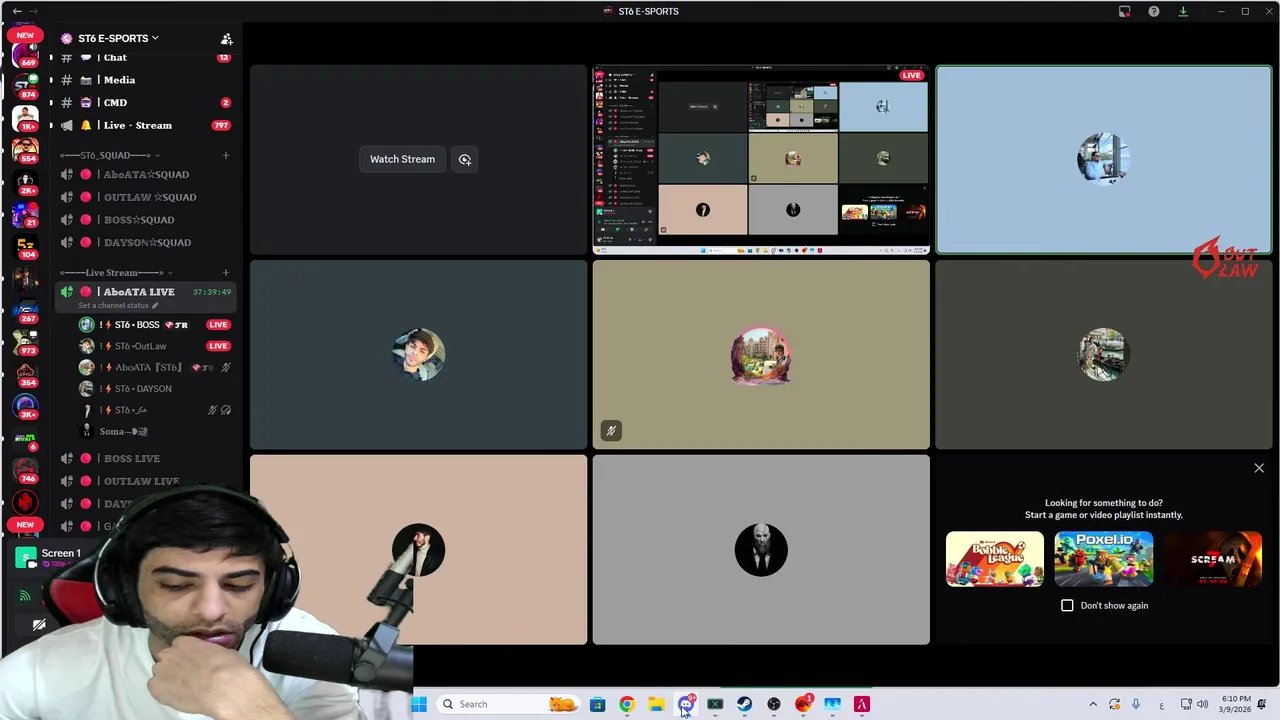Open the server badged 104
Viewport: 1280px width, 720px height.
click(x=26, y=247)
